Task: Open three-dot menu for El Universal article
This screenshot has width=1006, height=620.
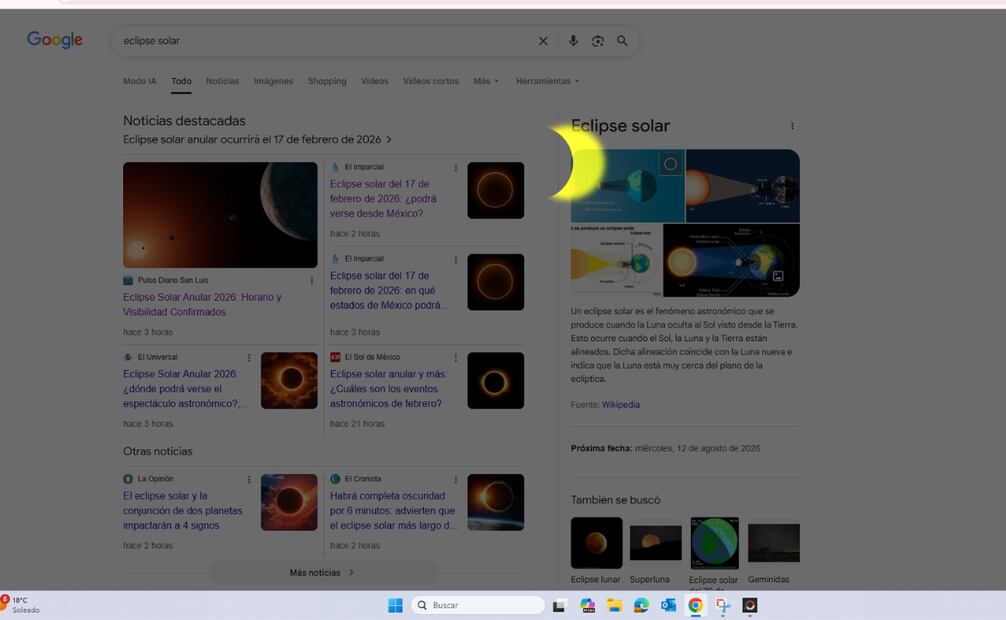Action: pos(249,357)
